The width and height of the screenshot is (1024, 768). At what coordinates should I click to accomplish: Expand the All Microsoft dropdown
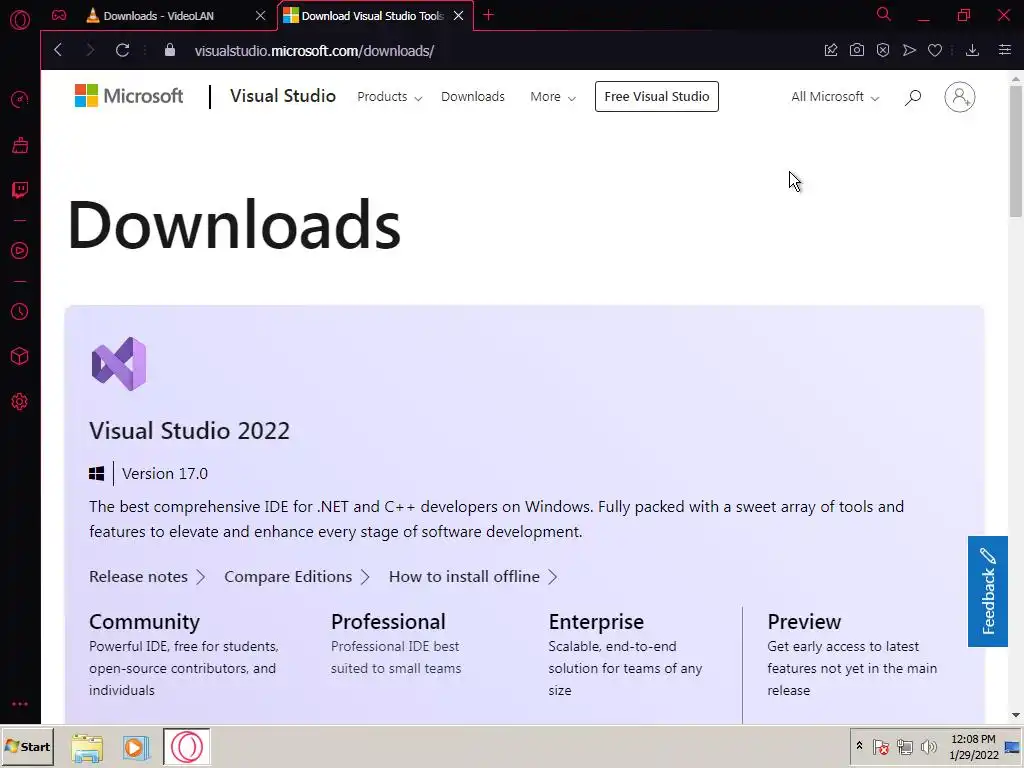(x=835, y=97)
